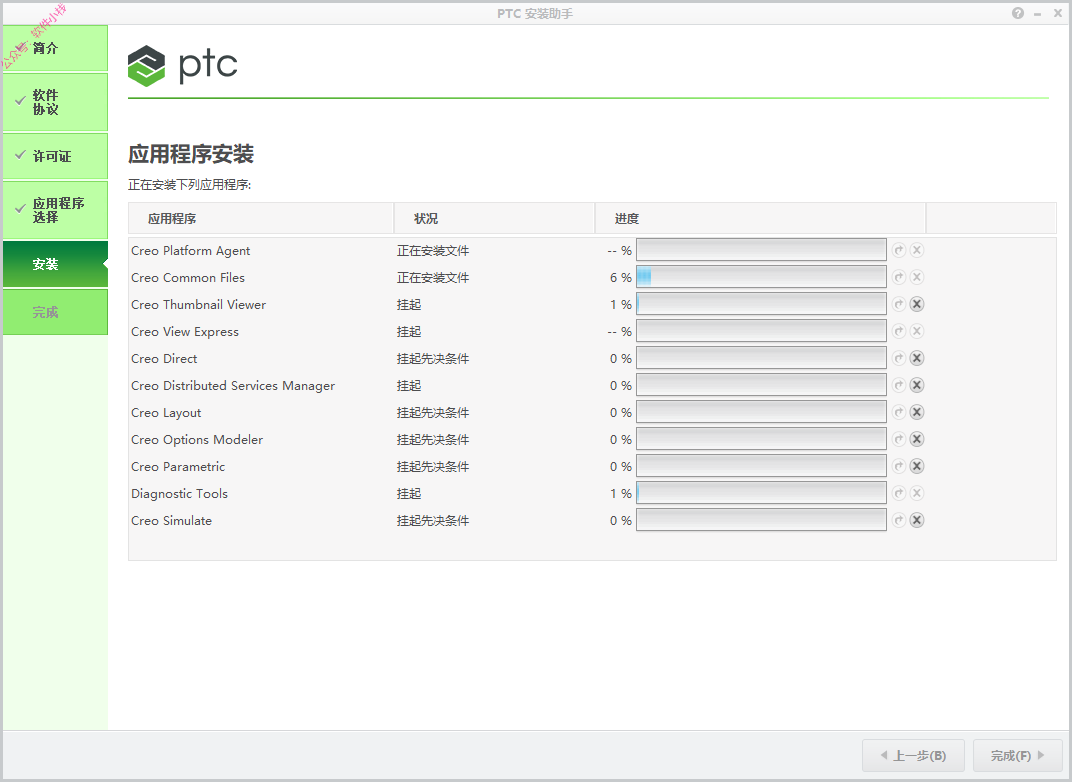Viewport: 1072px width, 782px height.
Task: Click the retry icon for Creo Platform Agent
Action: pos(899,250)
